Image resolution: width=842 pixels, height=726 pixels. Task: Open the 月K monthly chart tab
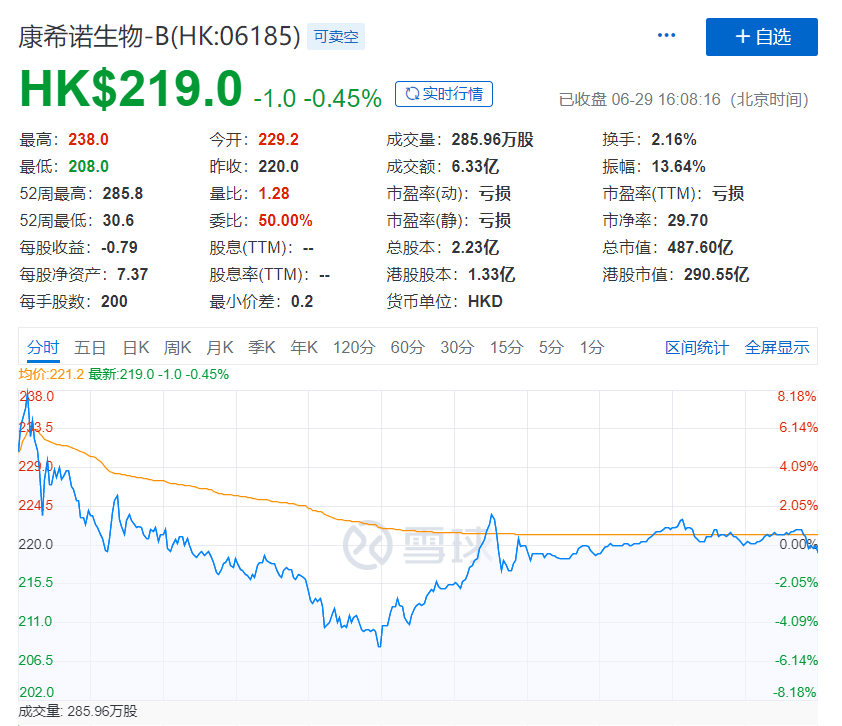pos(219,348)
